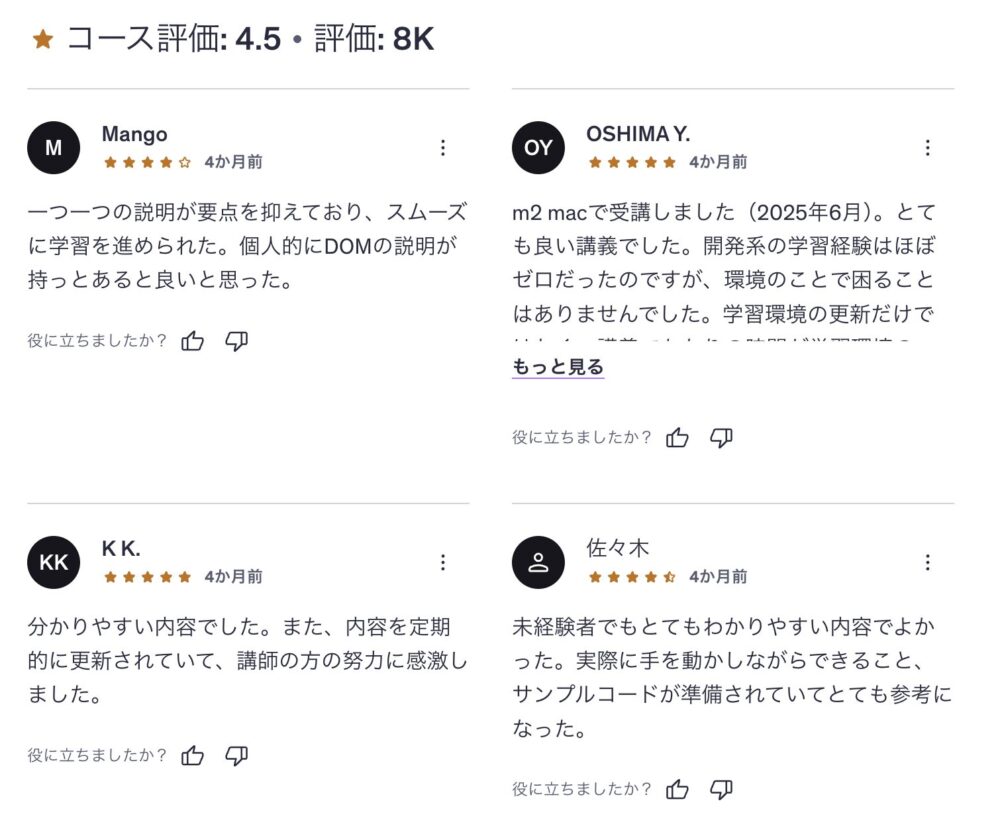Click the reviewer name OSHIMA Y.
The width and height of the screenshot is (1000, 840).
(638, 134)
